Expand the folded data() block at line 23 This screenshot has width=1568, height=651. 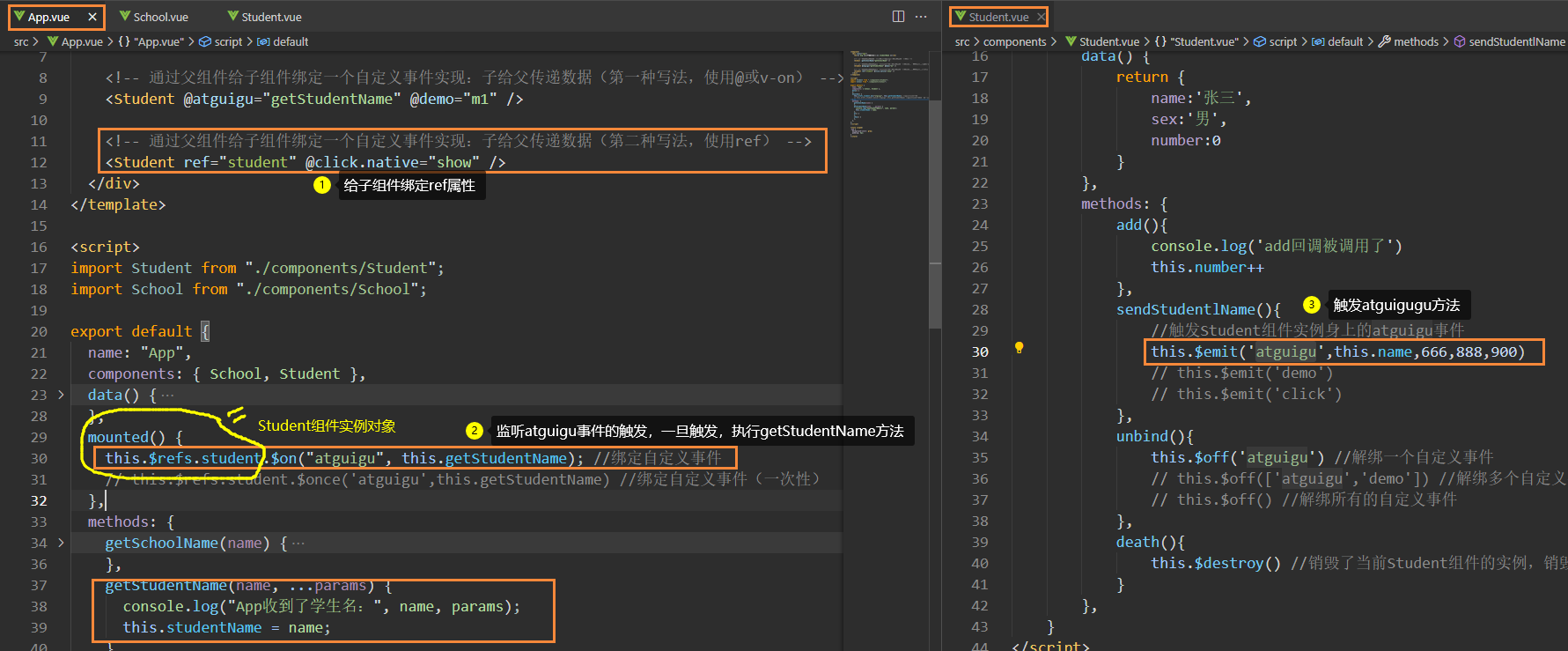[61, 395]
